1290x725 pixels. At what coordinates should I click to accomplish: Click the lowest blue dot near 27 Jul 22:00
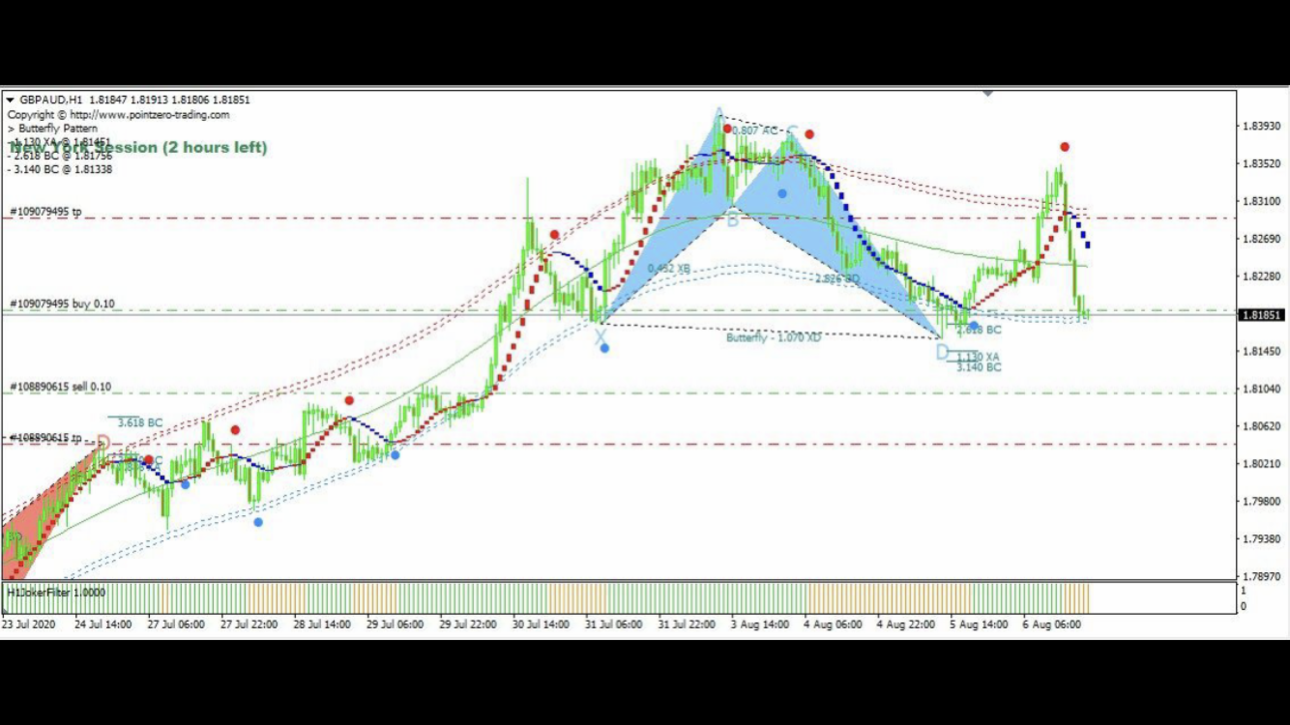coord(258,522)
